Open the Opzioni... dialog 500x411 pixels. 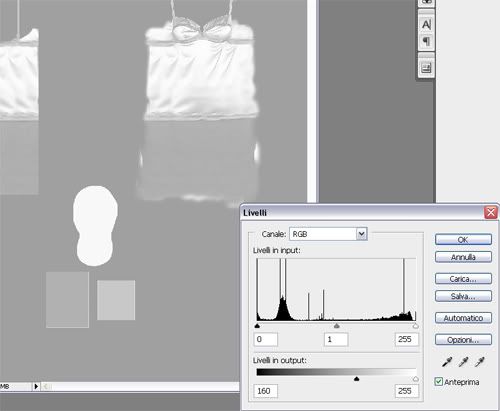tap(463, 340)
